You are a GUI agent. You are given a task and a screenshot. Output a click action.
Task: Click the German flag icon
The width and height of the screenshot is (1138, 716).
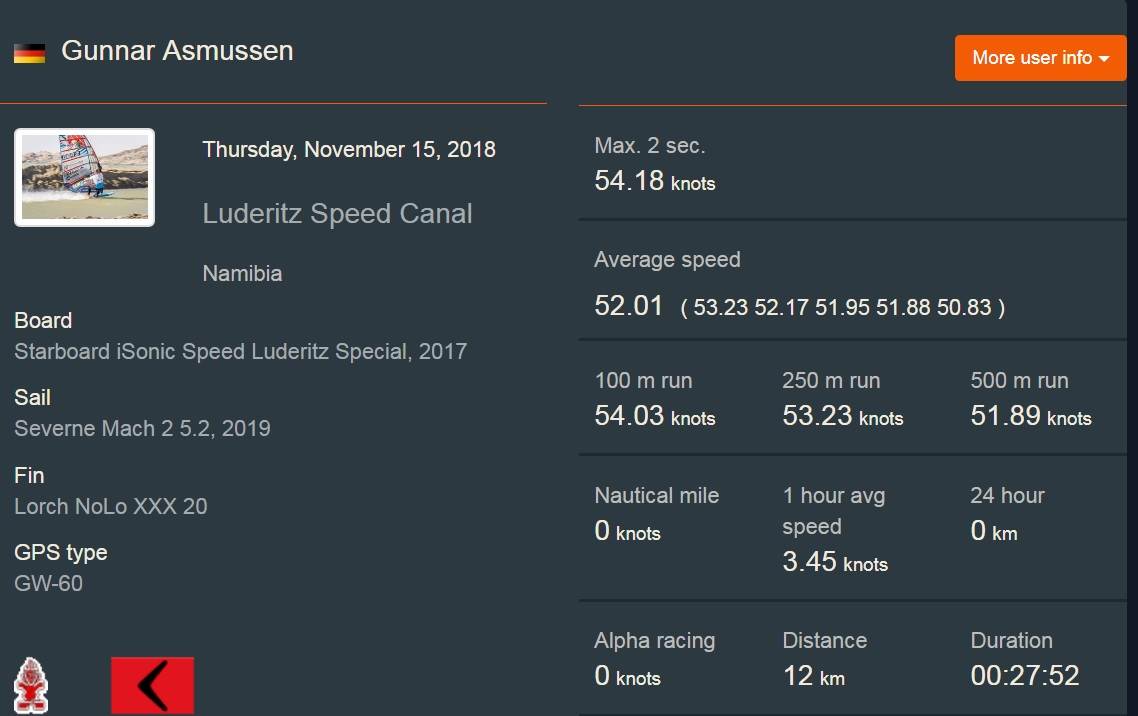click(x=29, y=53)
